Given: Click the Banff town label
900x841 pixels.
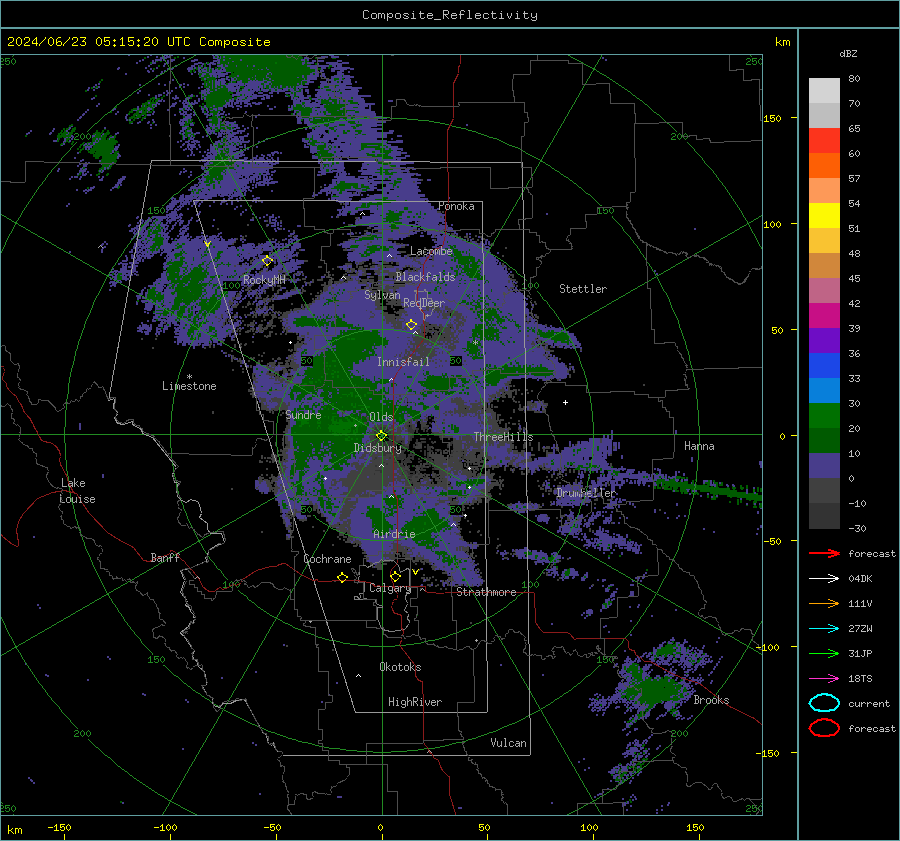Looking at the screenshot, I should (165, 558).
